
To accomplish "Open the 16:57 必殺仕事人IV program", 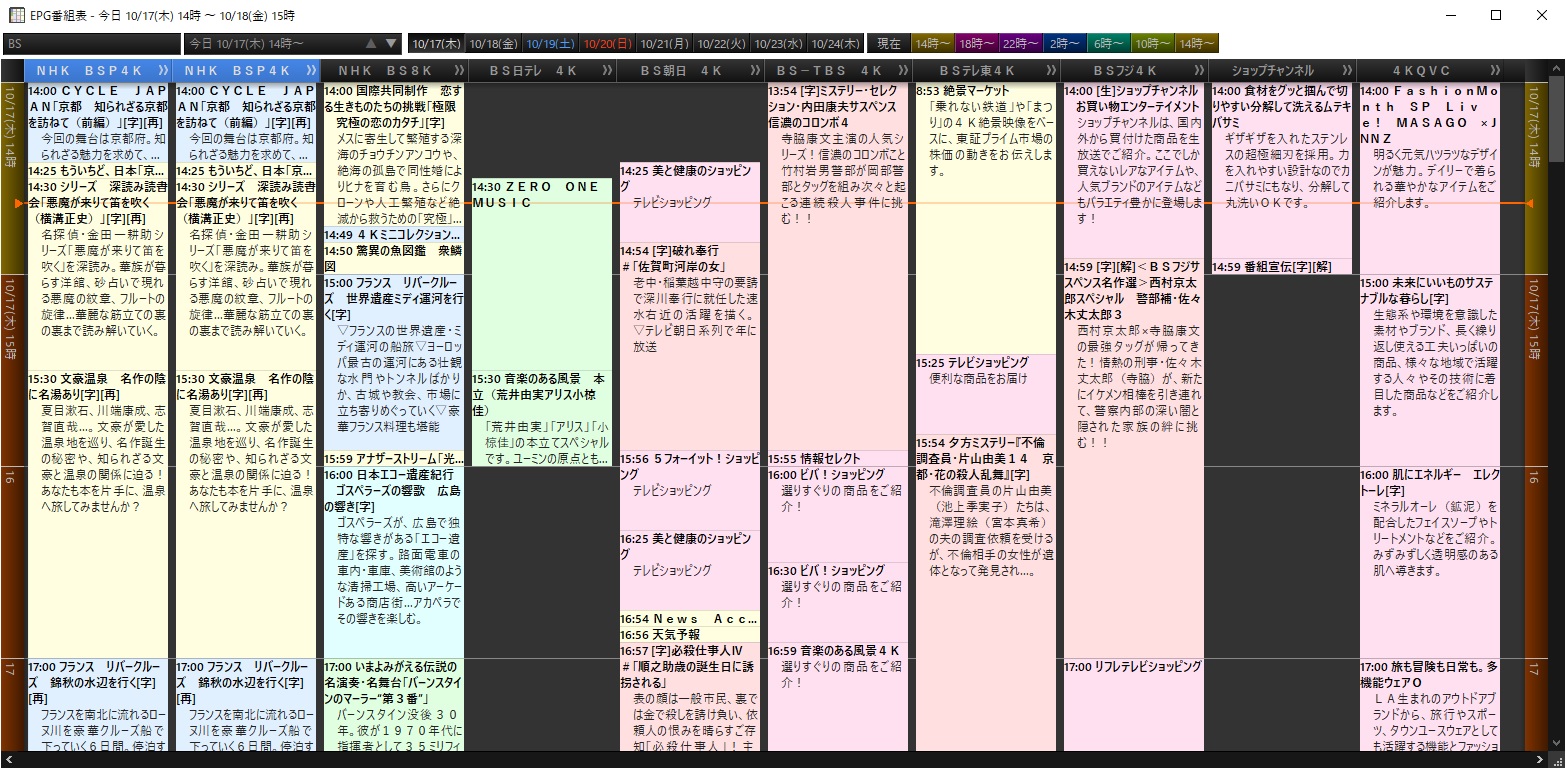I will pos(689,697).
